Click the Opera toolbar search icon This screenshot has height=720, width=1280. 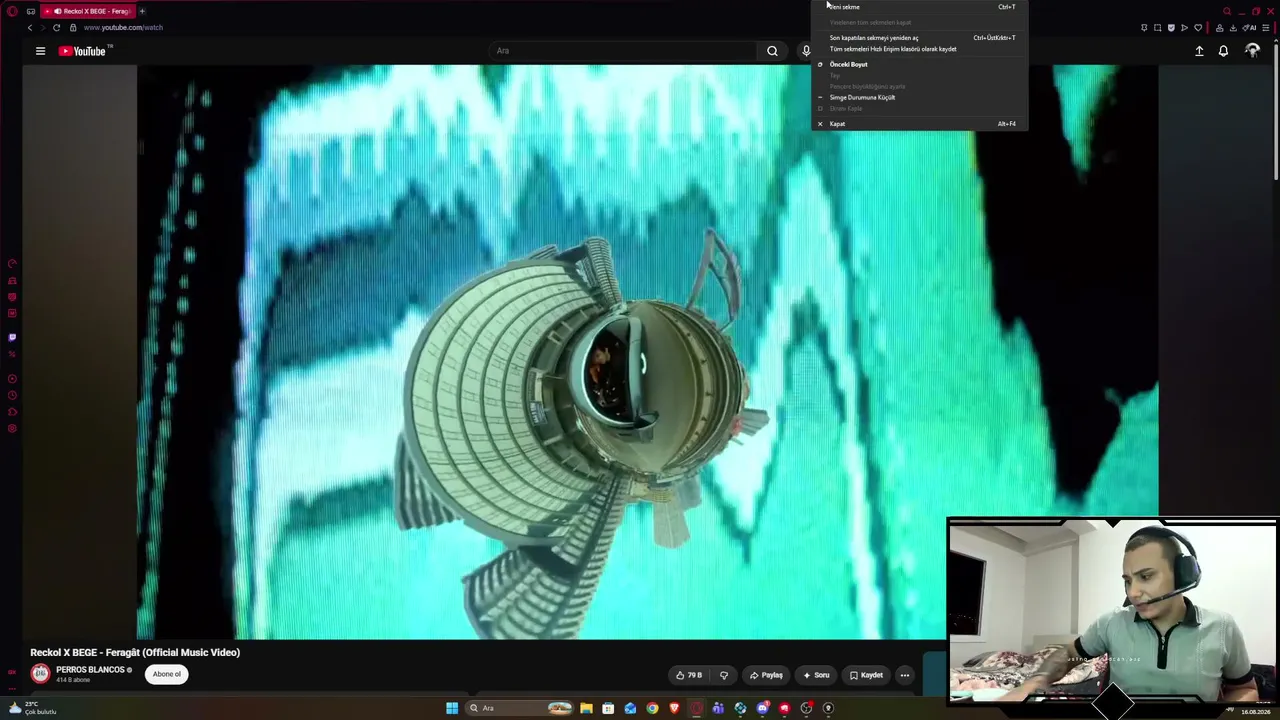pos(1227,11)
